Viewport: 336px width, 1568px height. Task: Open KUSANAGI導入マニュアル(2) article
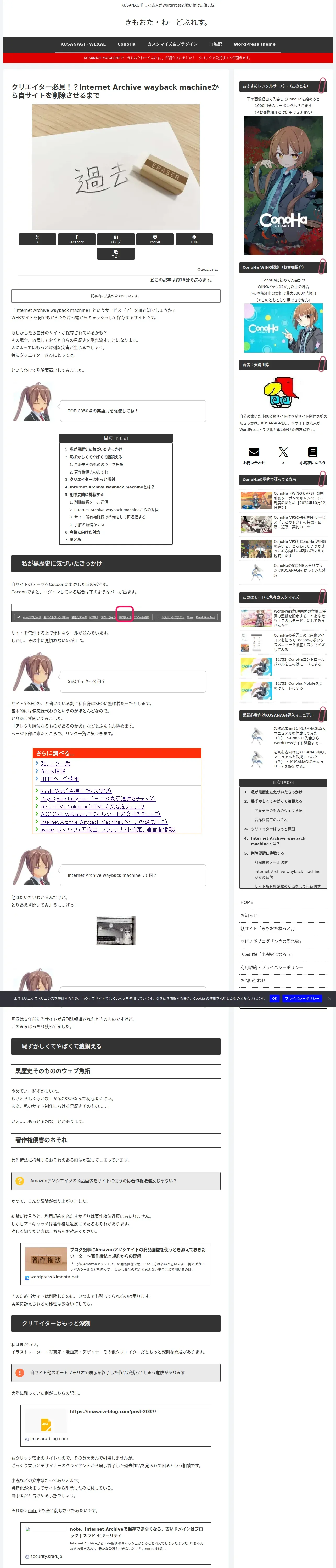click(283, 760)
